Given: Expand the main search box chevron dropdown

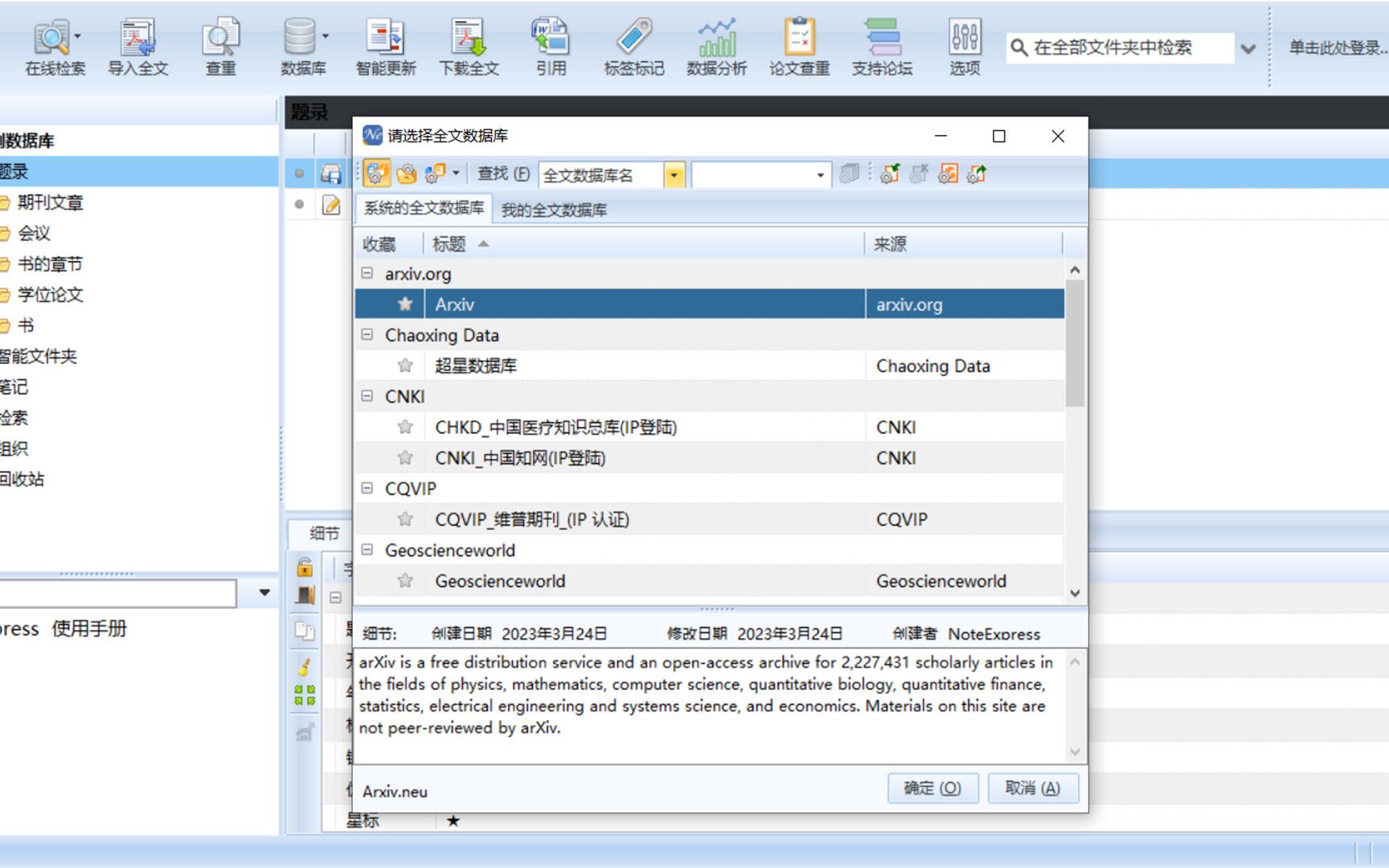Looking at the screenshot, I should (x=1248, y=48).
